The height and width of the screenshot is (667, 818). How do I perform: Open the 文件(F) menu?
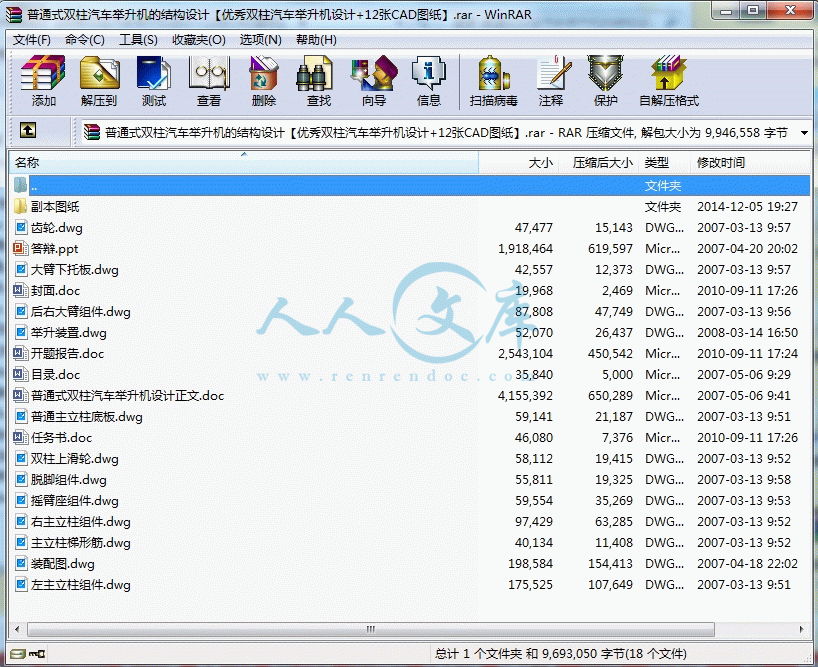click(x=31, y=40)
